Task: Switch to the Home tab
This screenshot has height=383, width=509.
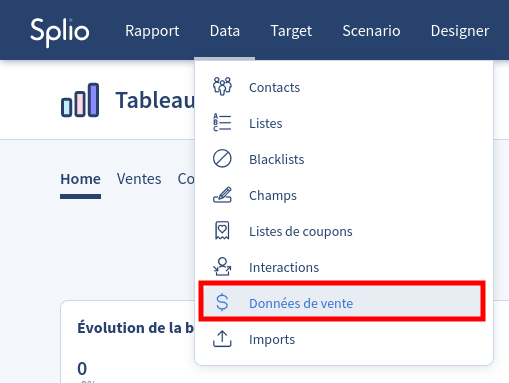Action: 80,179
